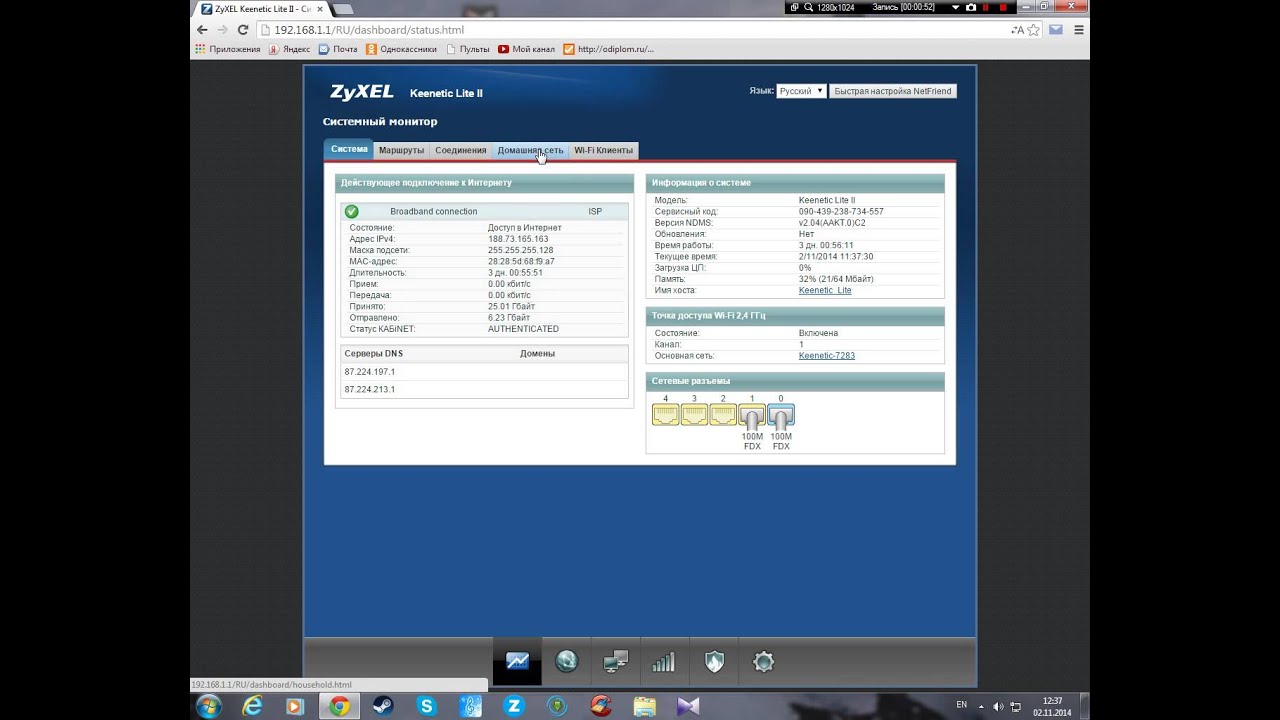1280x720 pixels.
Task: Open the Одноклассники bookmark
Action: click(402, 48)
